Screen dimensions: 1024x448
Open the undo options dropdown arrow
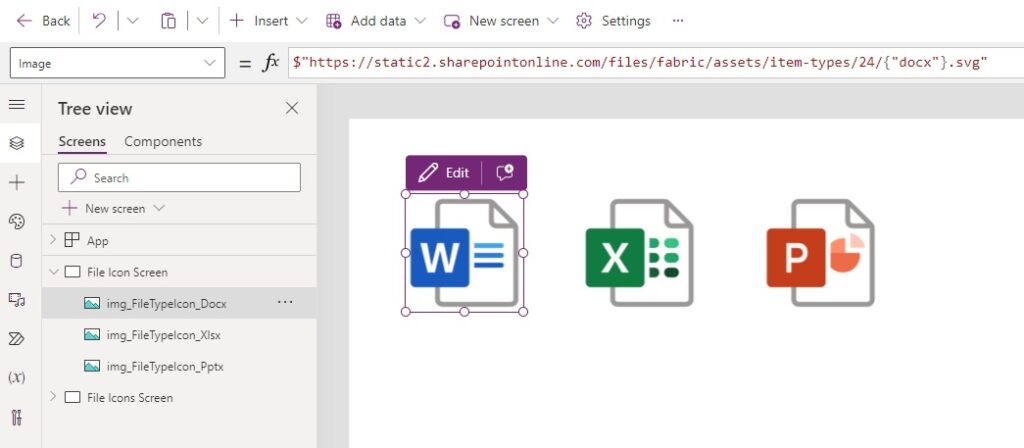[133, 21]
